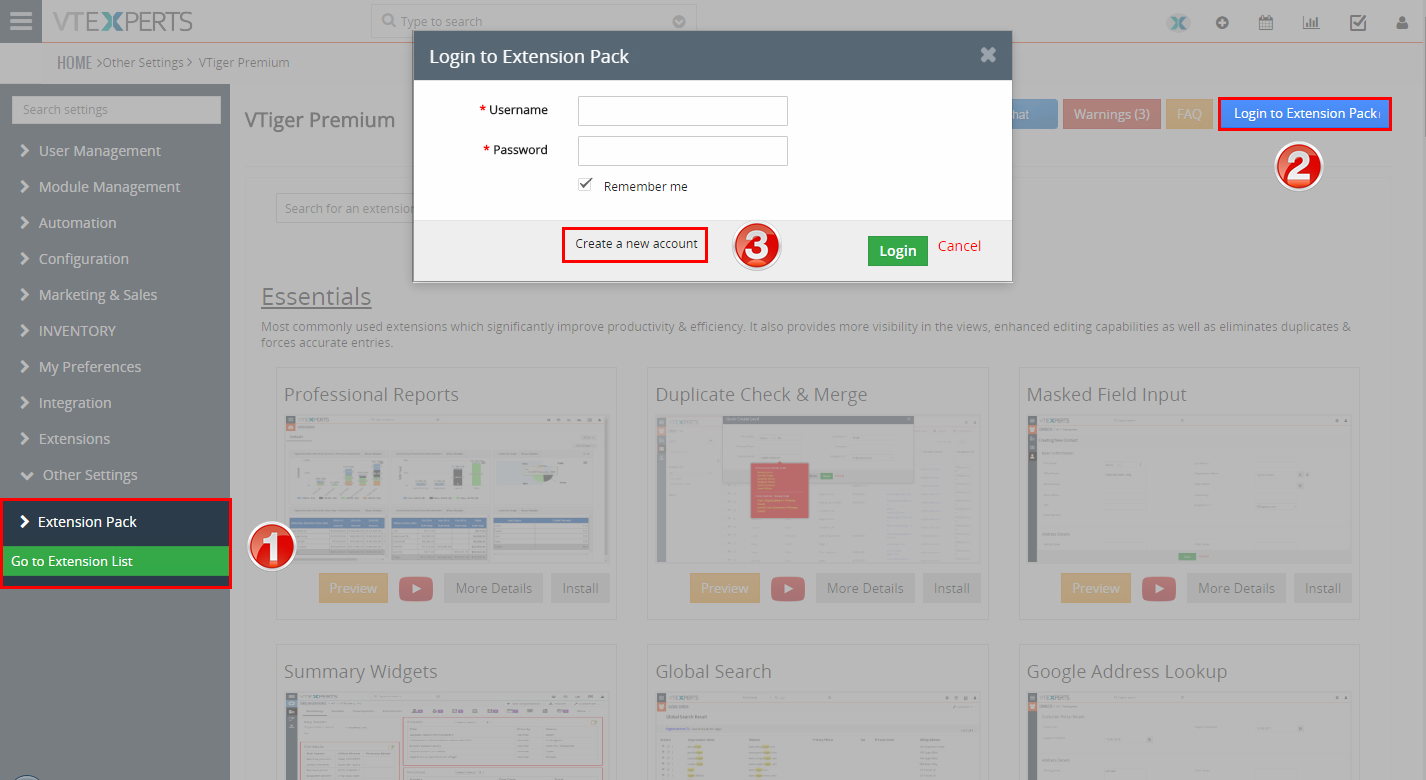Open the Global Search screenshot thumbnail
The image size is (1426, 780).
[x=818, y=735]
